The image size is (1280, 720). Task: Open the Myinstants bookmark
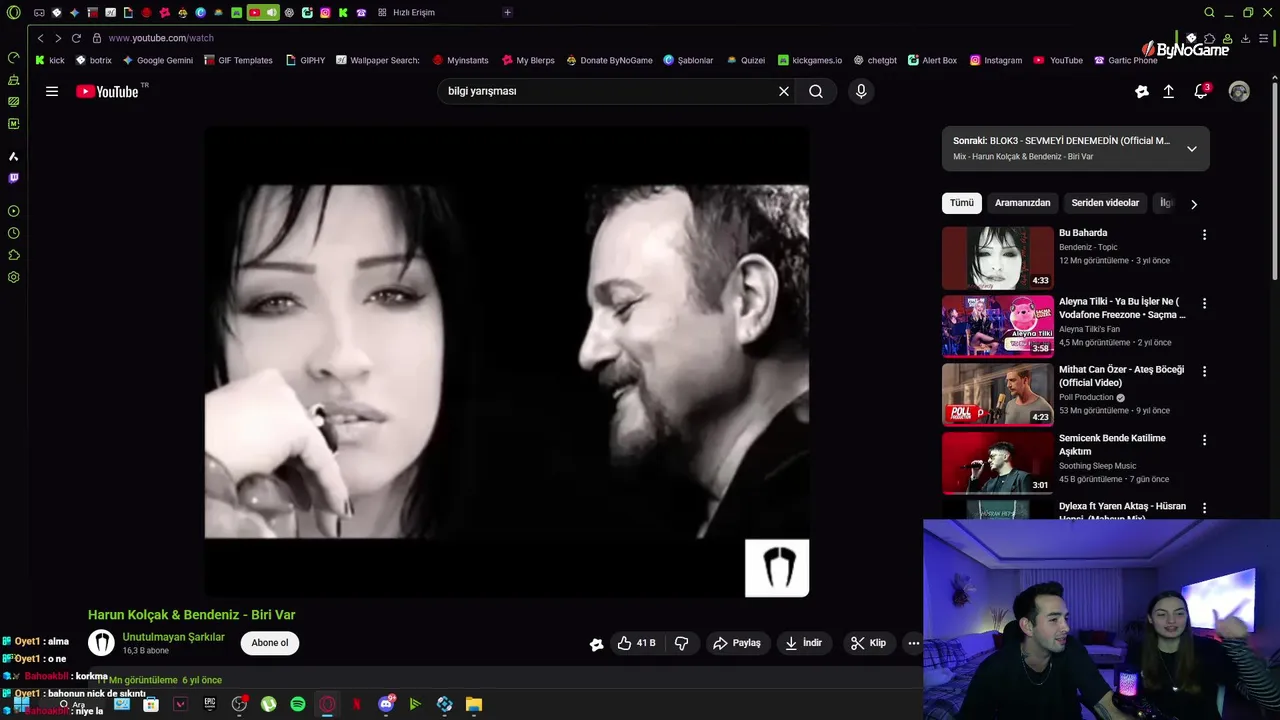(460, 60)
